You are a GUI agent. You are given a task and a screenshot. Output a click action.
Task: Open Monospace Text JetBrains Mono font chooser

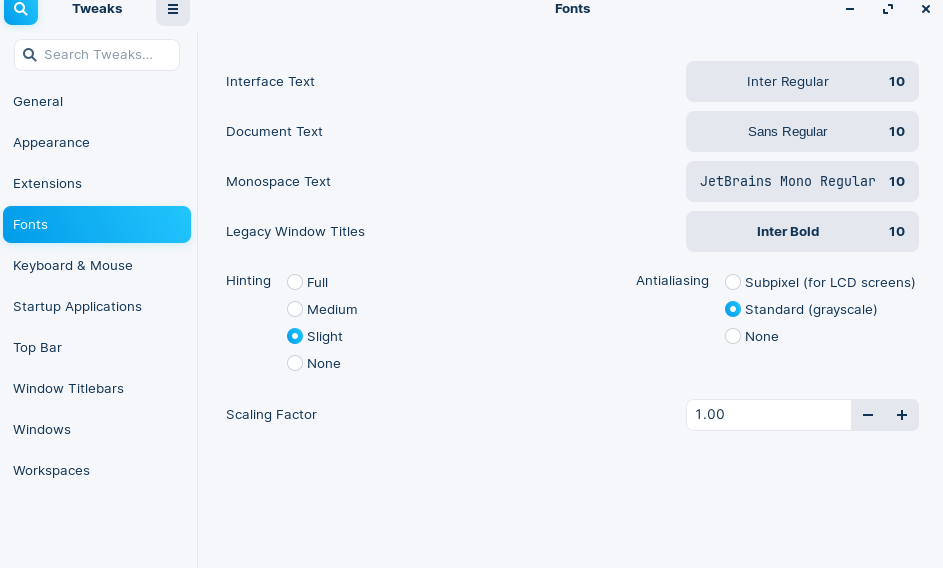click(802, 182)
